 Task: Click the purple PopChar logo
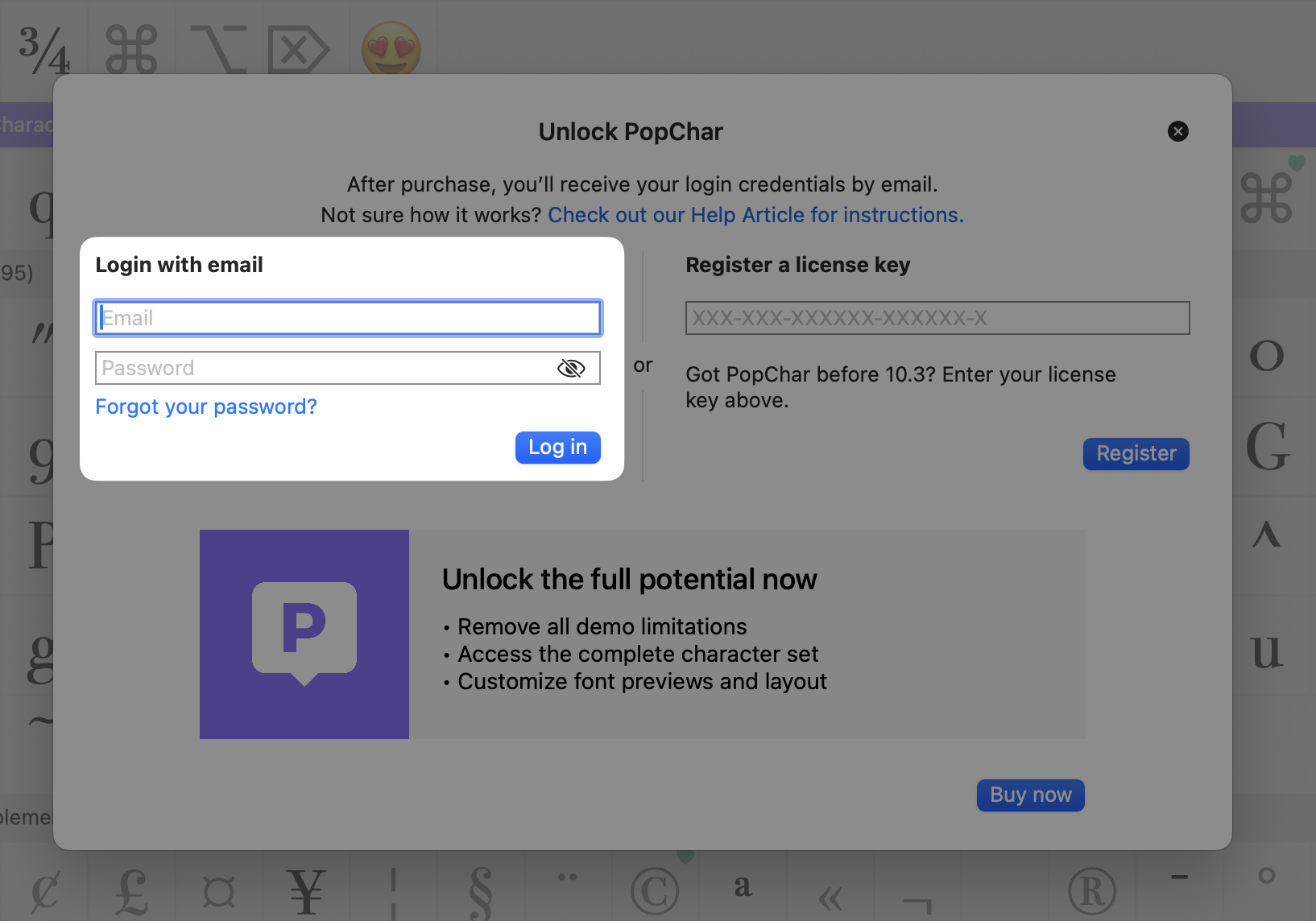tap(304, 634)
